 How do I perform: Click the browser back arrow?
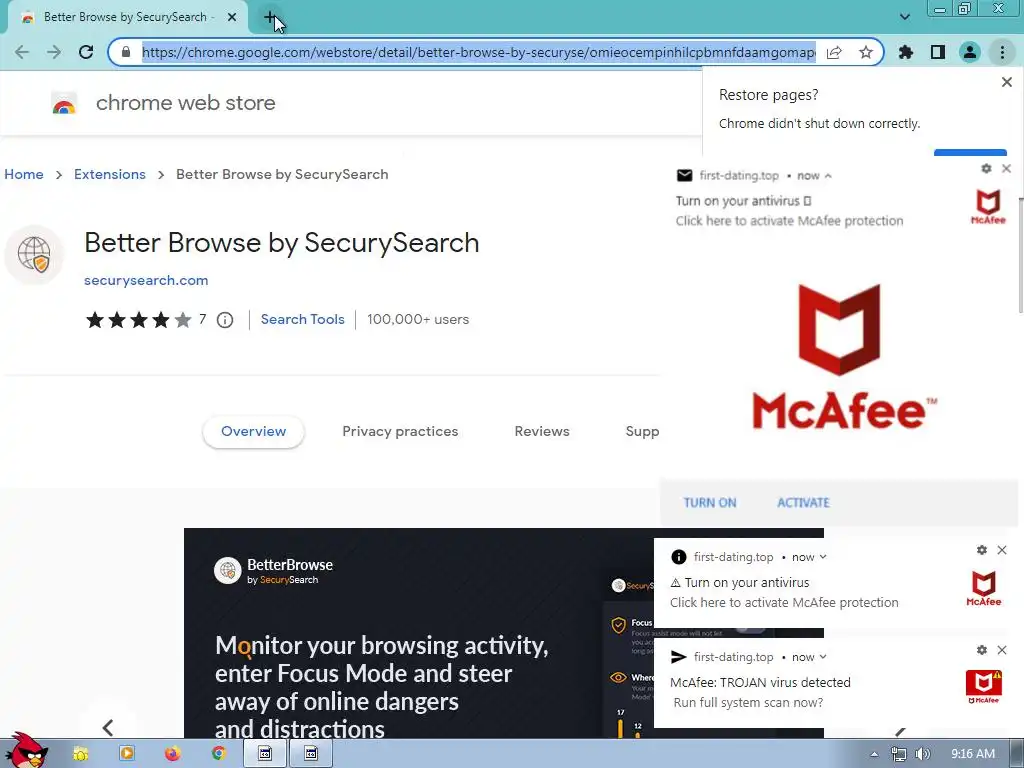22,52
